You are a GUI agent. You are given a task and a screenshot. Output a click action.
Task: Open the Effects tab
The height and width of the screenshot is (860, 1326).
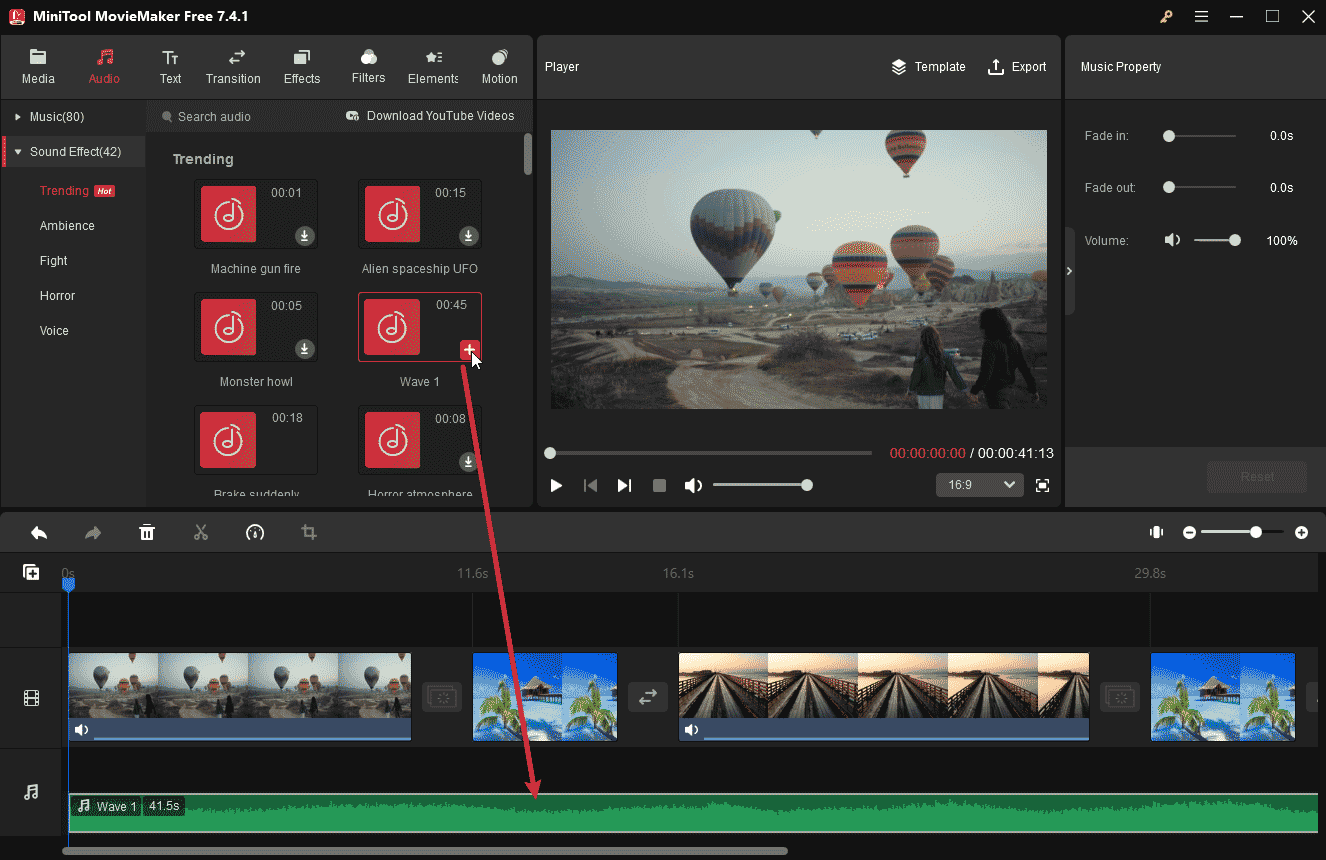point(302,67)
